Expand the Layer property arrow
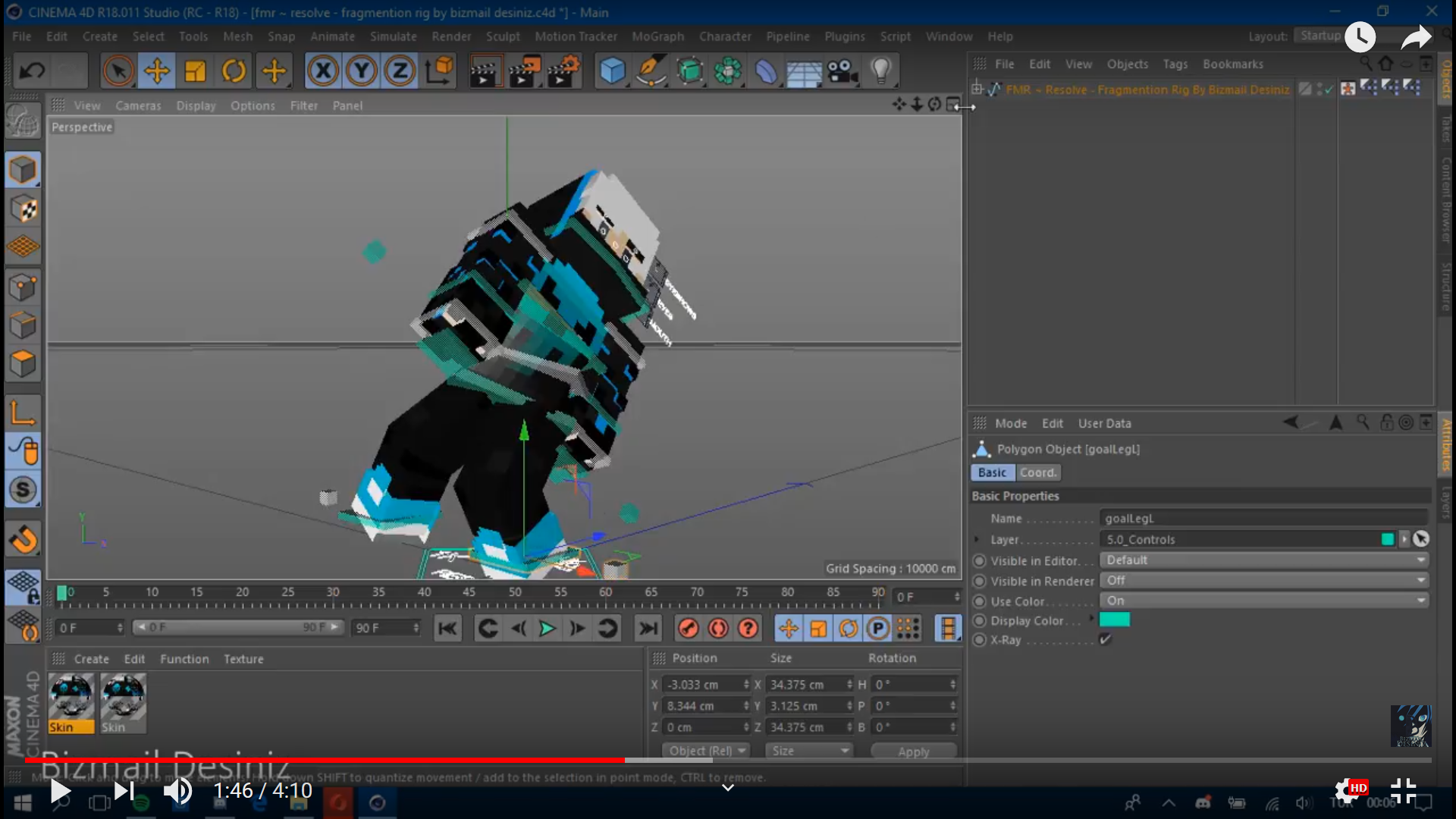1456x819 pixels. 977,539
